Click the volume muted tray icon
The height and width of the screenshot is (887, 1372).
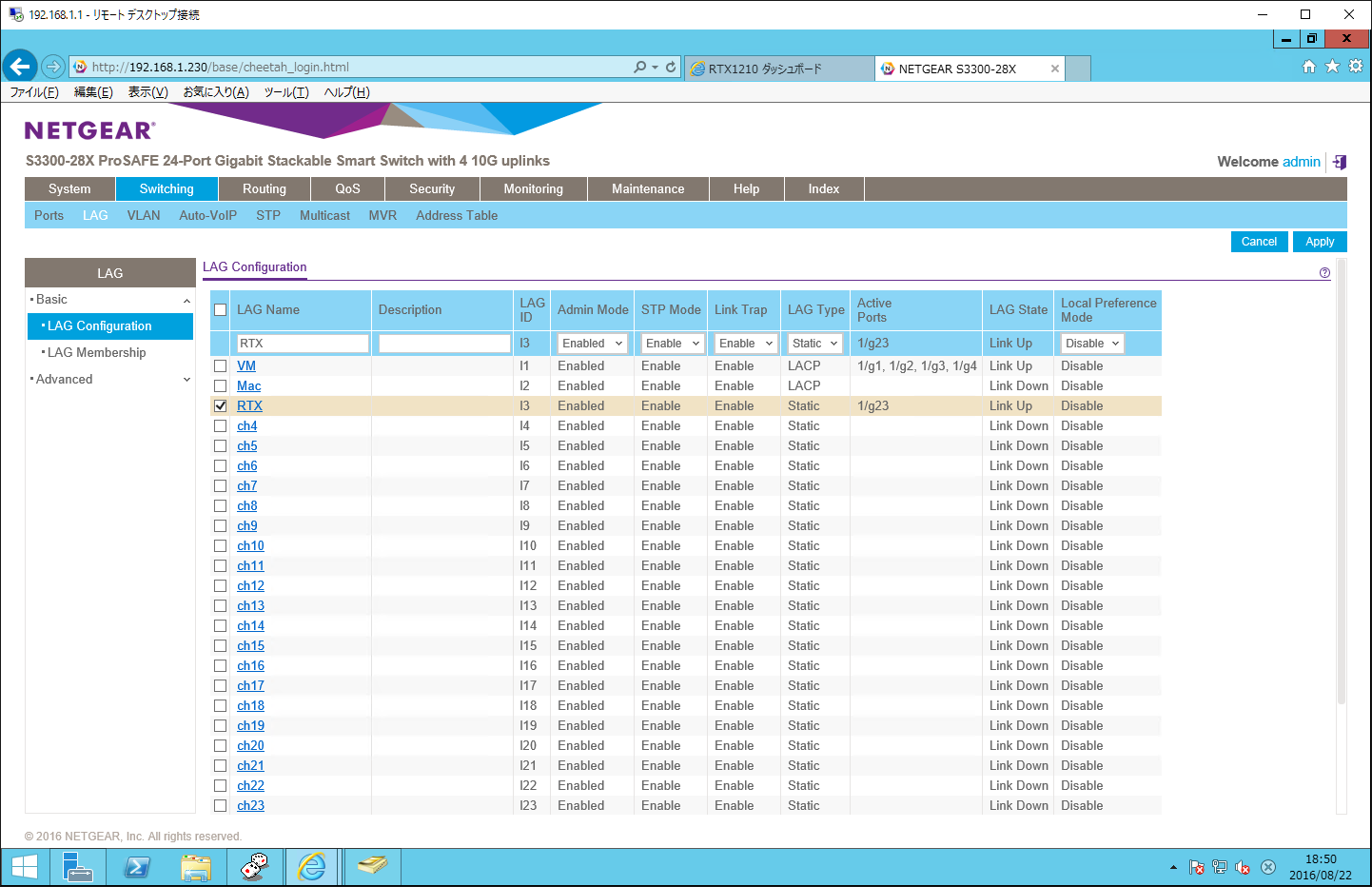click(x=1243, y=867)
